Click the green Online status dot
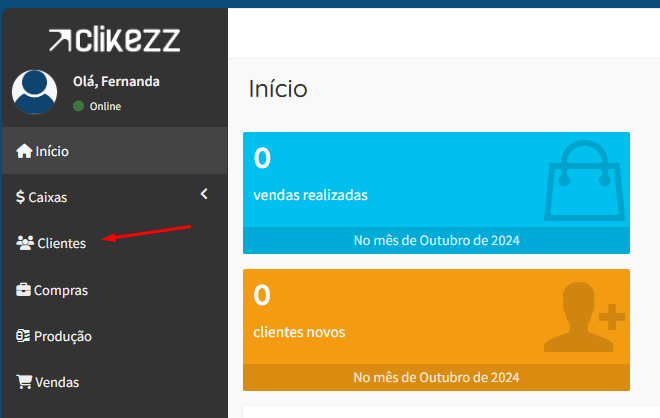This screenshot has width=660, height=418. click(x=78, y=106)
